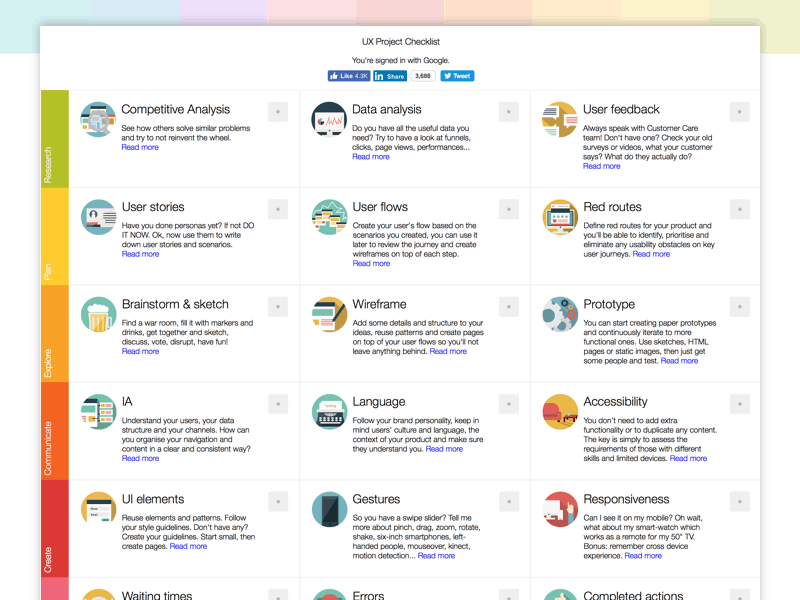Screen dimensions: 800x600
Task: Select the Communicate section tab
Action: [55, 431]
